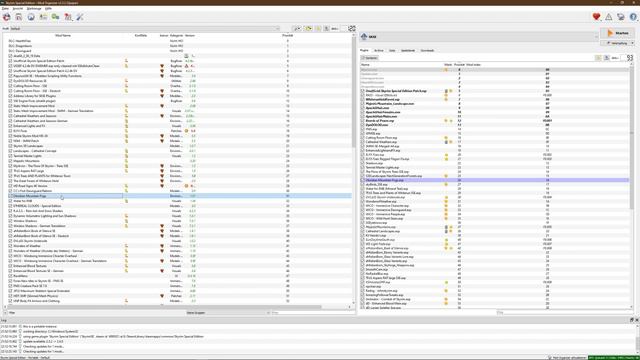Click the red heart Endorse icon
Screen dimensions: 640x360
tap(596, 17)
